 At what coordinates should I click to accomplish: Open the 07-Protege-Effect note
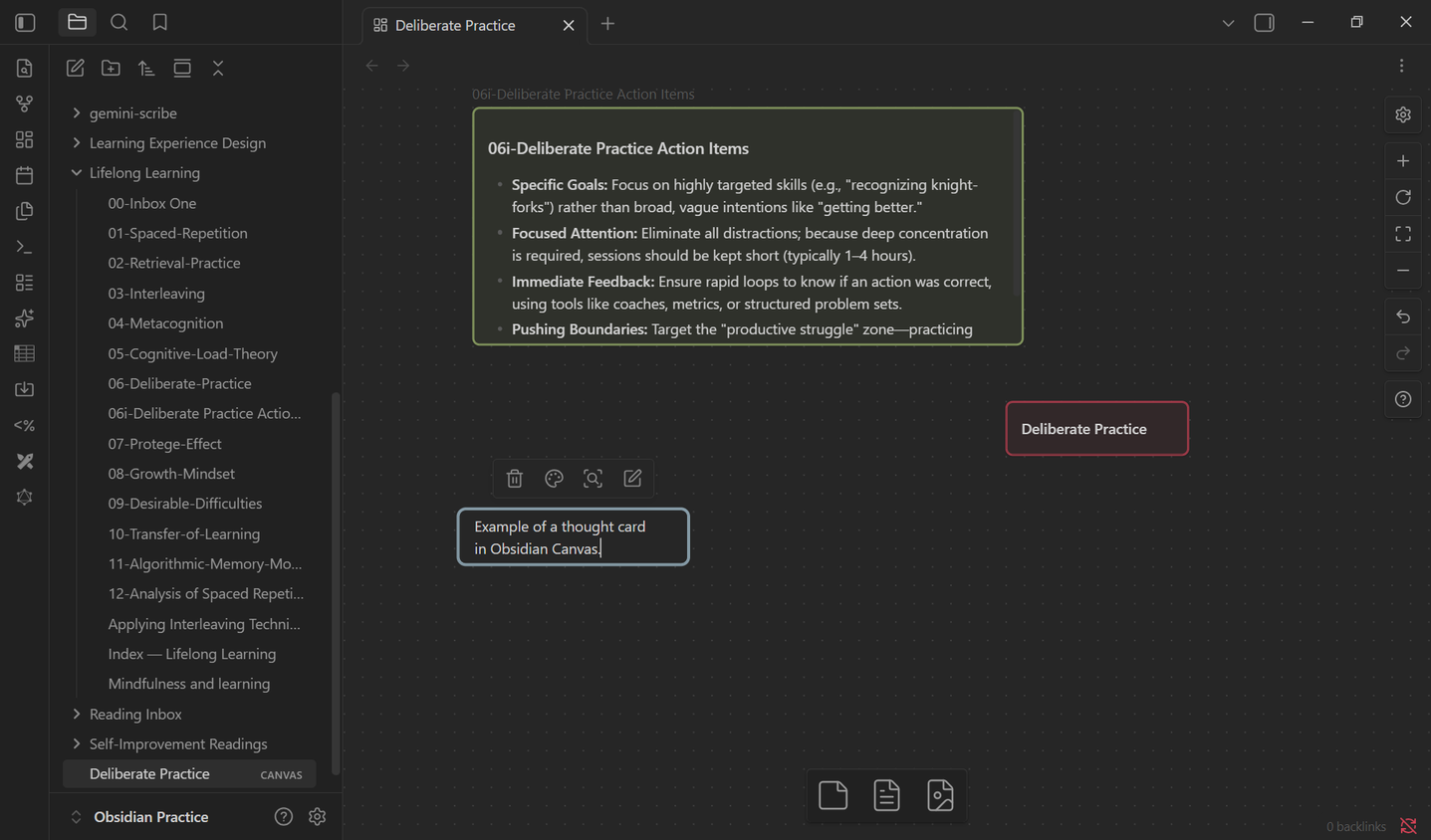[x=164, y=444]
